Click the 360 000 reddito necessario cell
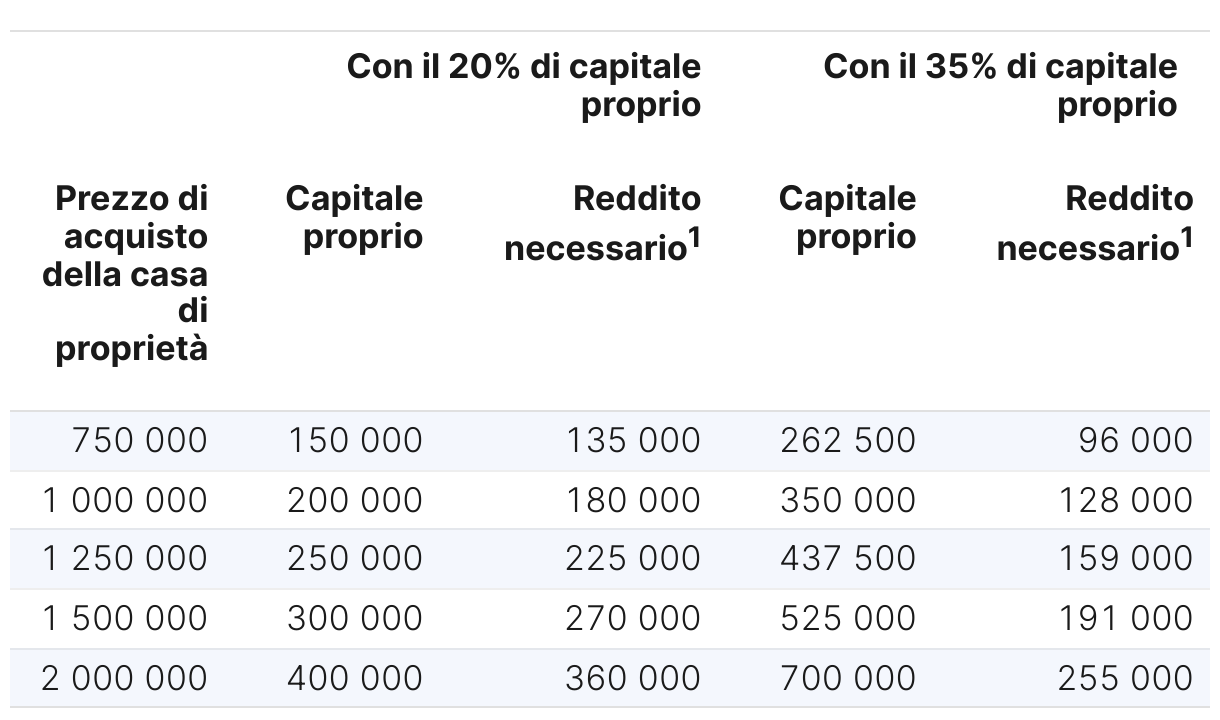Screen dimensions: 1220x720 [633, 678]
